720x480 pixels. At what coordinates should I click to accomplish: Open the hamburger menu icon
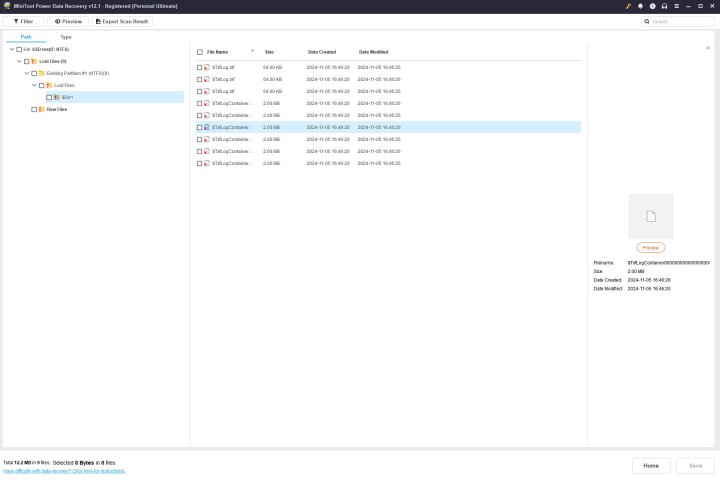click(676, 6)
